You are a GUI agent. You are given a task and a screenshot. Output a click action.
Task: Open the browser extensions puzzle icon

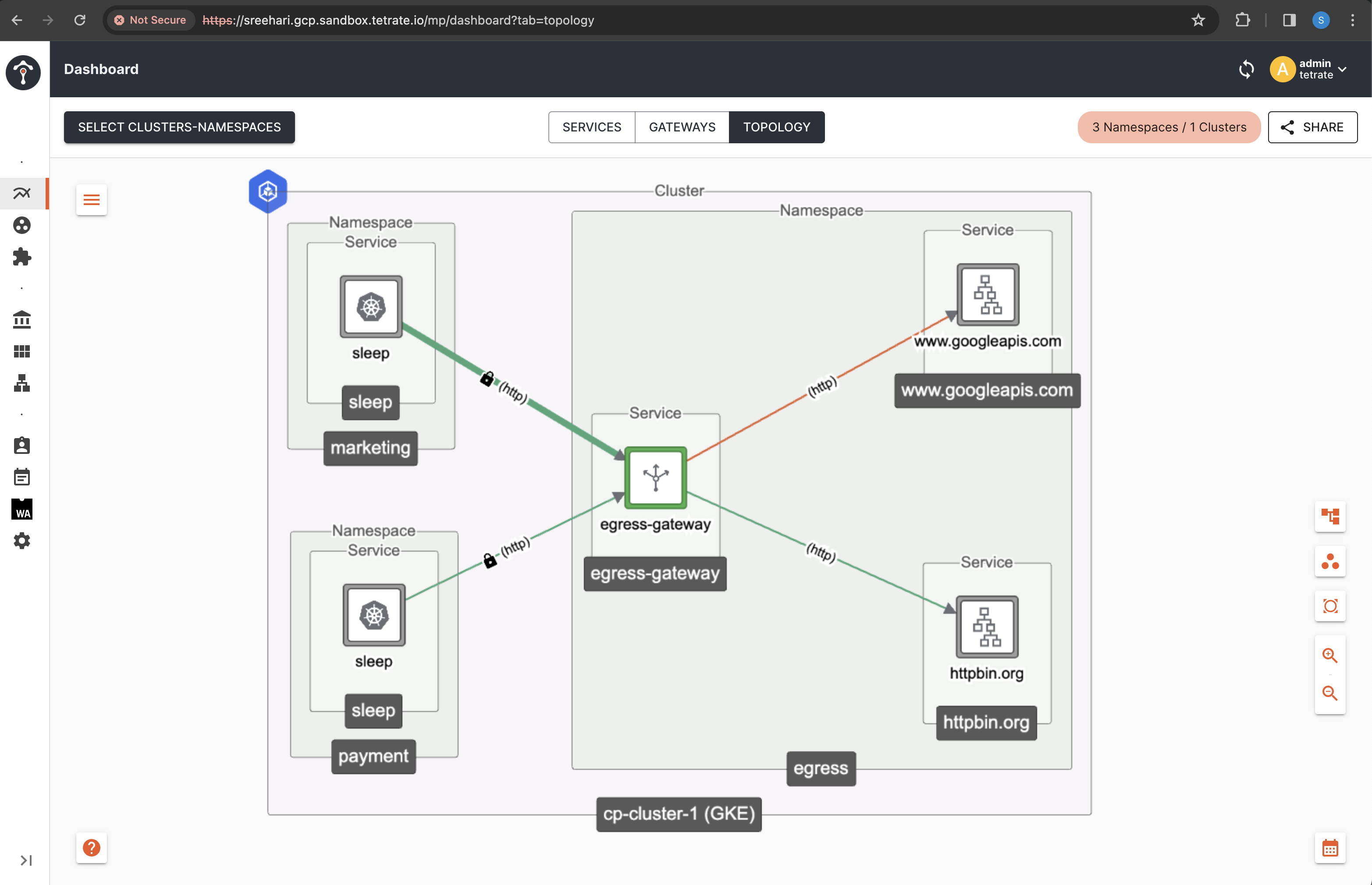[1243, 20]
